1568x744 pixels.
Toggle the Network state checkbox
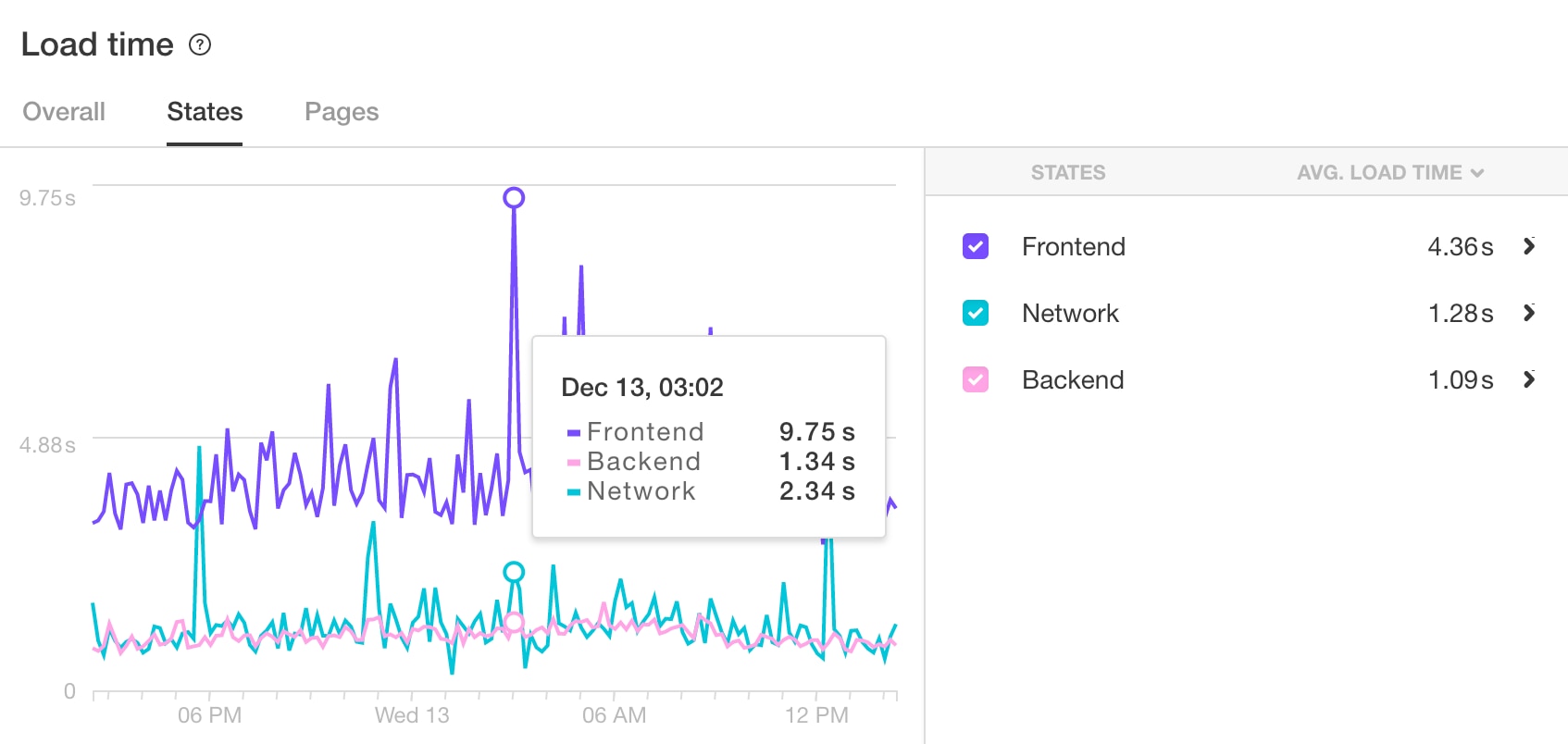click(x=976, y=313)
